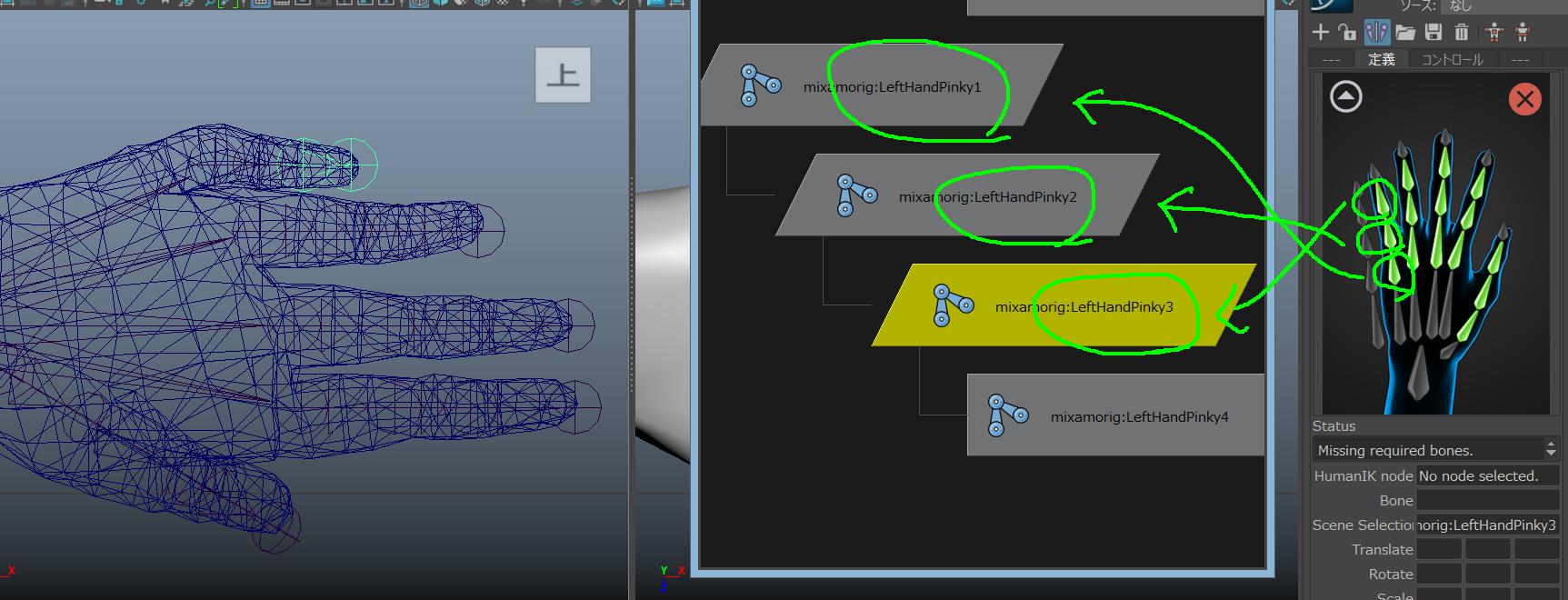Click the trash delete icon
The height and width of the screenshot is (600, 1568).
point(1462,33)
